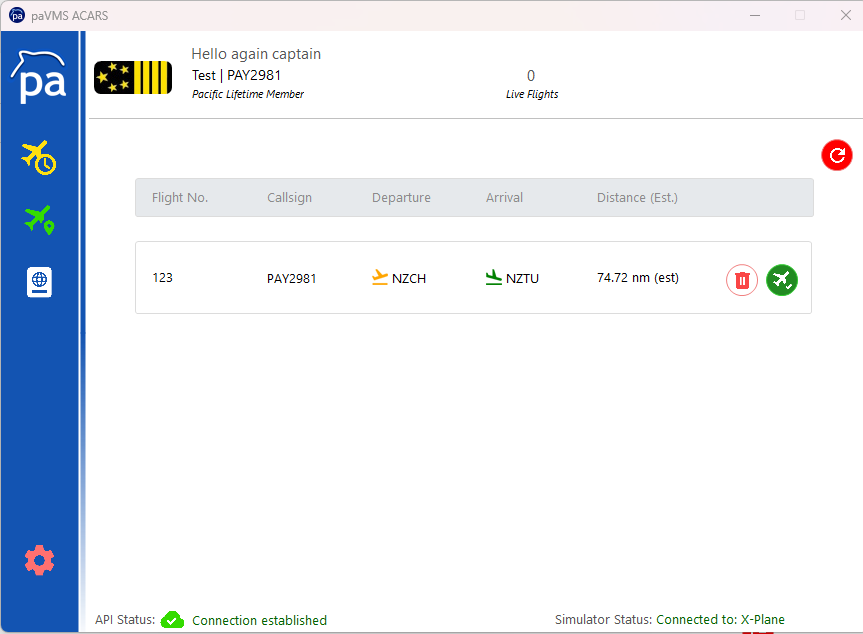The height and width of the screenshot is (634, 863).
Task: Click the "74.72 nm (est)" distance value
Action: (638, 278)
